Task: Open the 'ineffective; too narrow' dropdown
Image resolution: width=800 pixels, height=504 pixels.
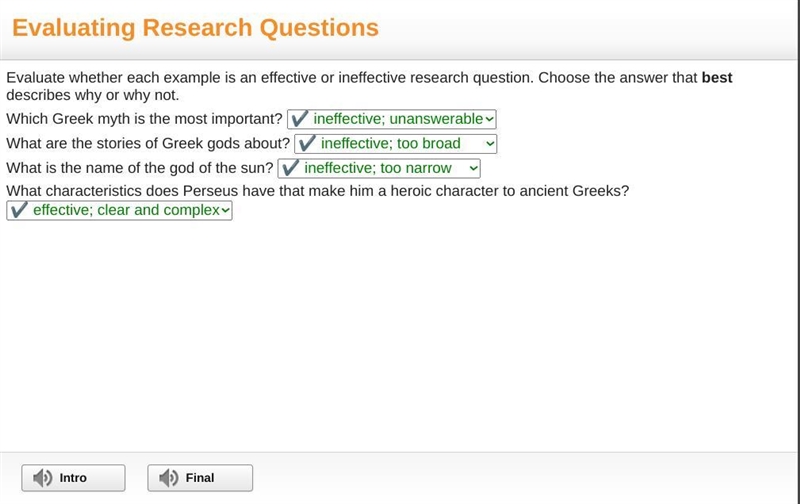Action: click(379, 168)
